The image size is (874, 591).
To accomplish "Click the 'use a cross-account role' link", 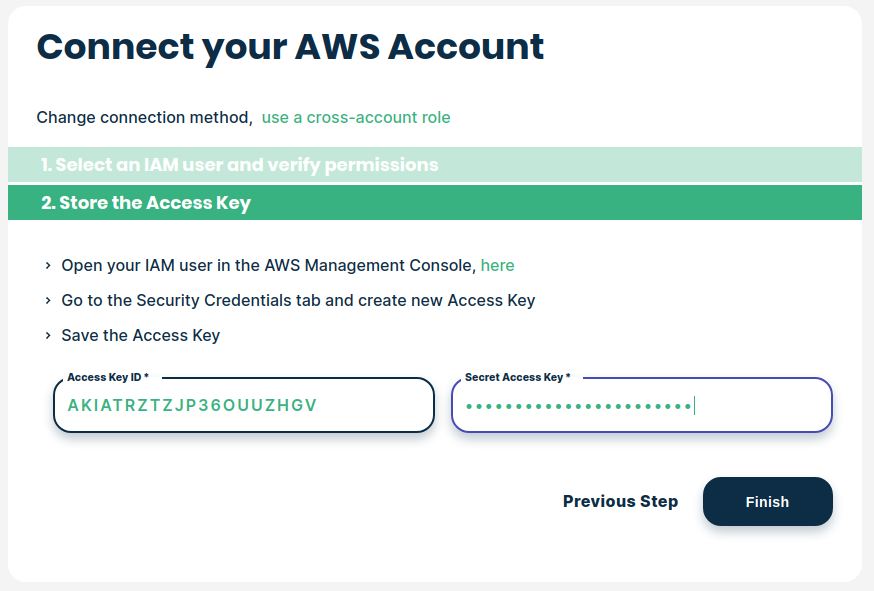I will click(x=356, y=118).
